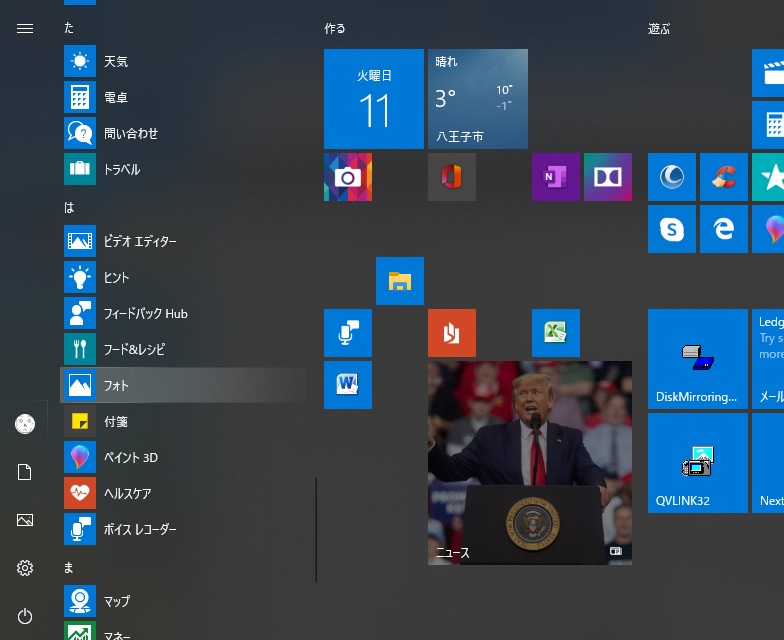This screenshot has width=784, height=640.
Task: Launch the CCleaner tile
Action: click(x=724, y=177)
